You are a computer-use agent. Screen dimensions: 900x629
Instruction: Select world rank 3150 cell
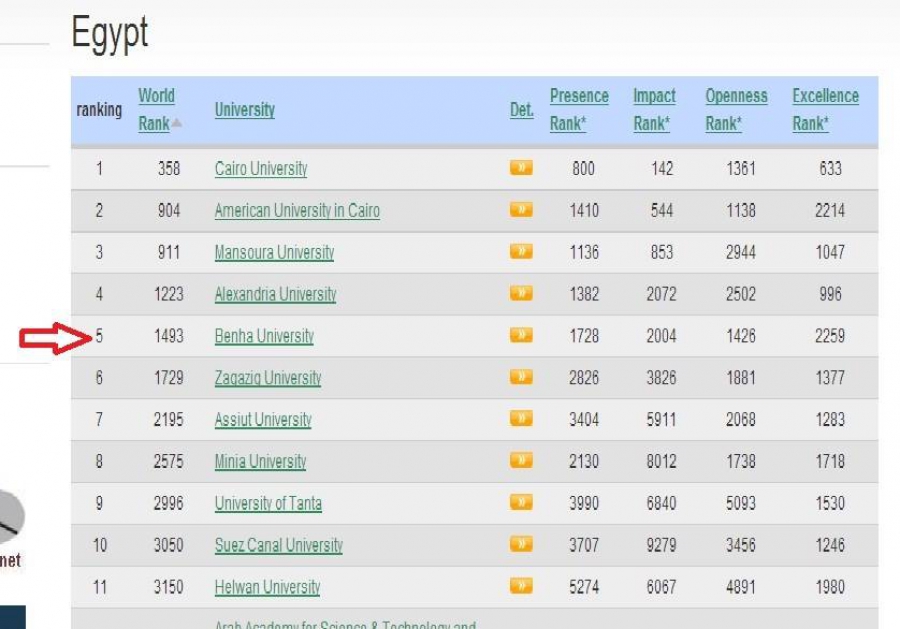point(169,588)
